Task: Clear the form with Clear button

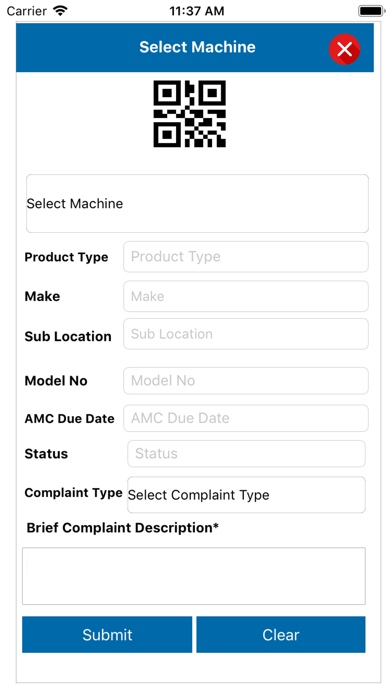Action: click(x=281, y=634)
